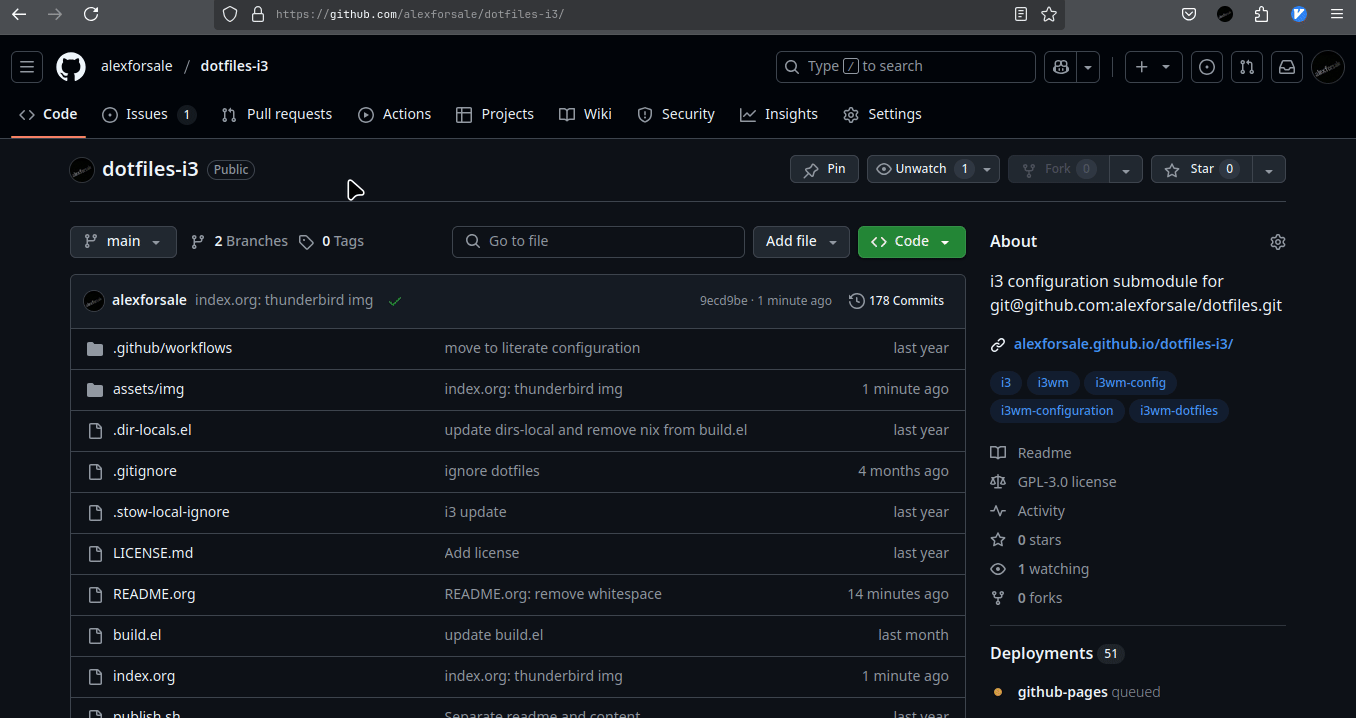Viewport: 1356px width, 718px height.
Task: Switch to the Issues tab
Action: click(148, 114)
